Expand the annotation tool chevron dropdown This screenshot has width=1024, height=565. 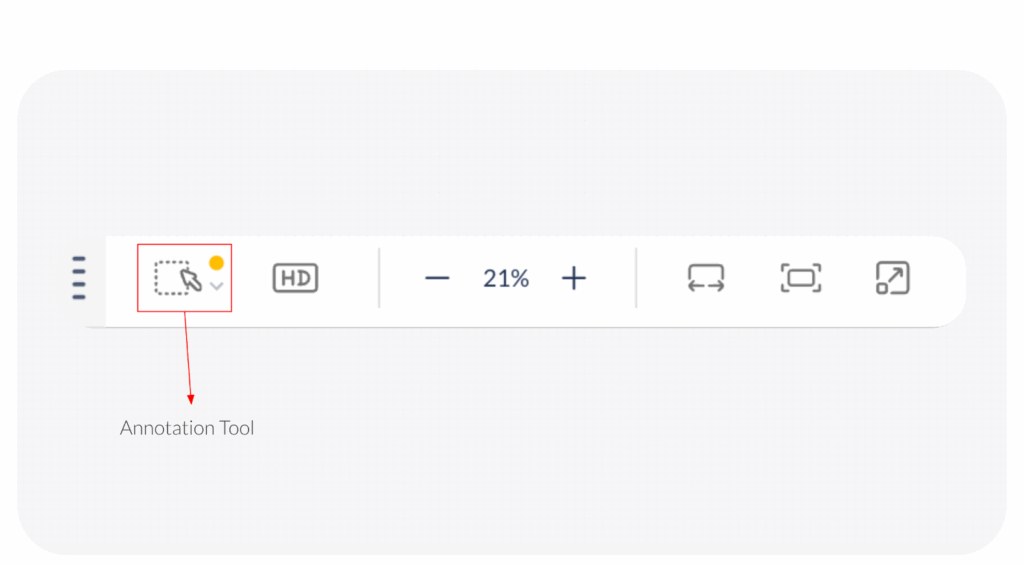tap(217, 286)
